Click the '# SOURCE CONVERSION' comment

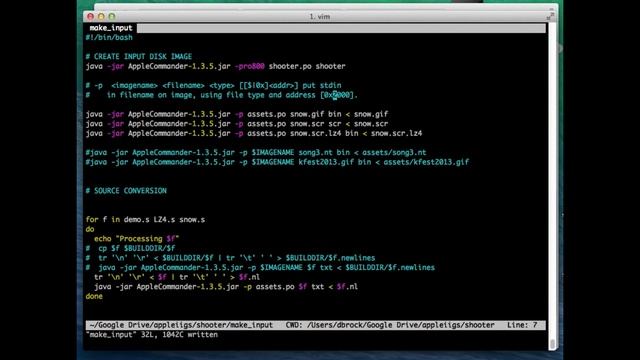pyautogui.click(x=126, y=191)
